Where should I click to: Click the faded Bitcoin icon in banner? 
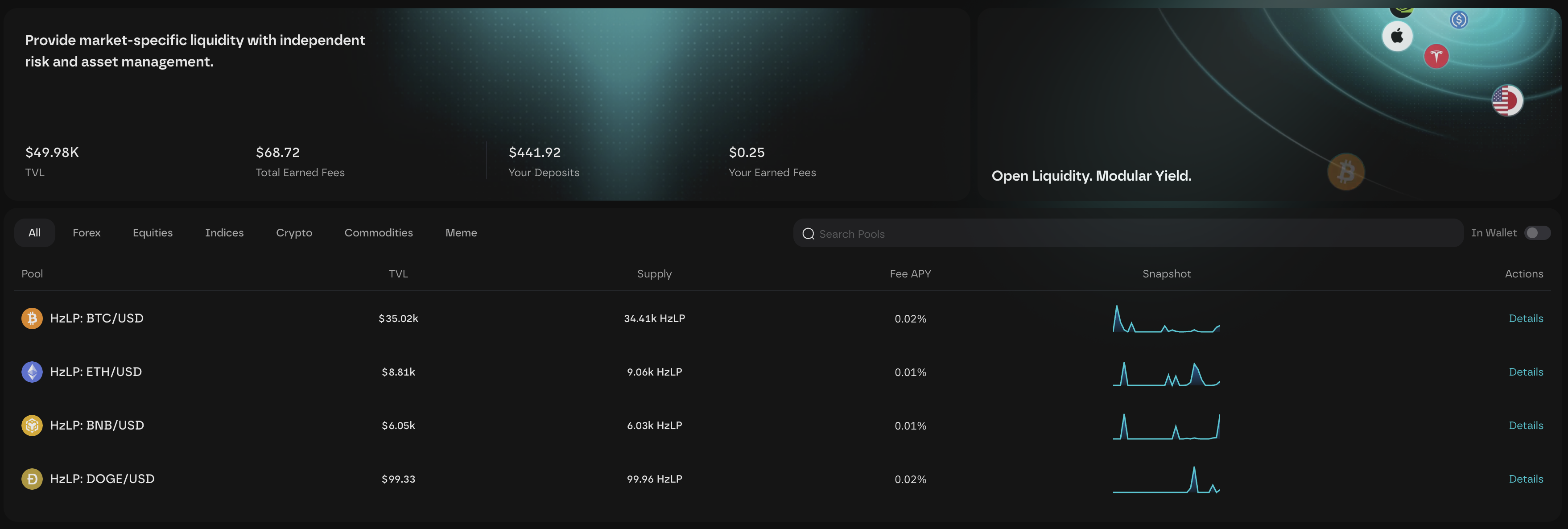1345,172
